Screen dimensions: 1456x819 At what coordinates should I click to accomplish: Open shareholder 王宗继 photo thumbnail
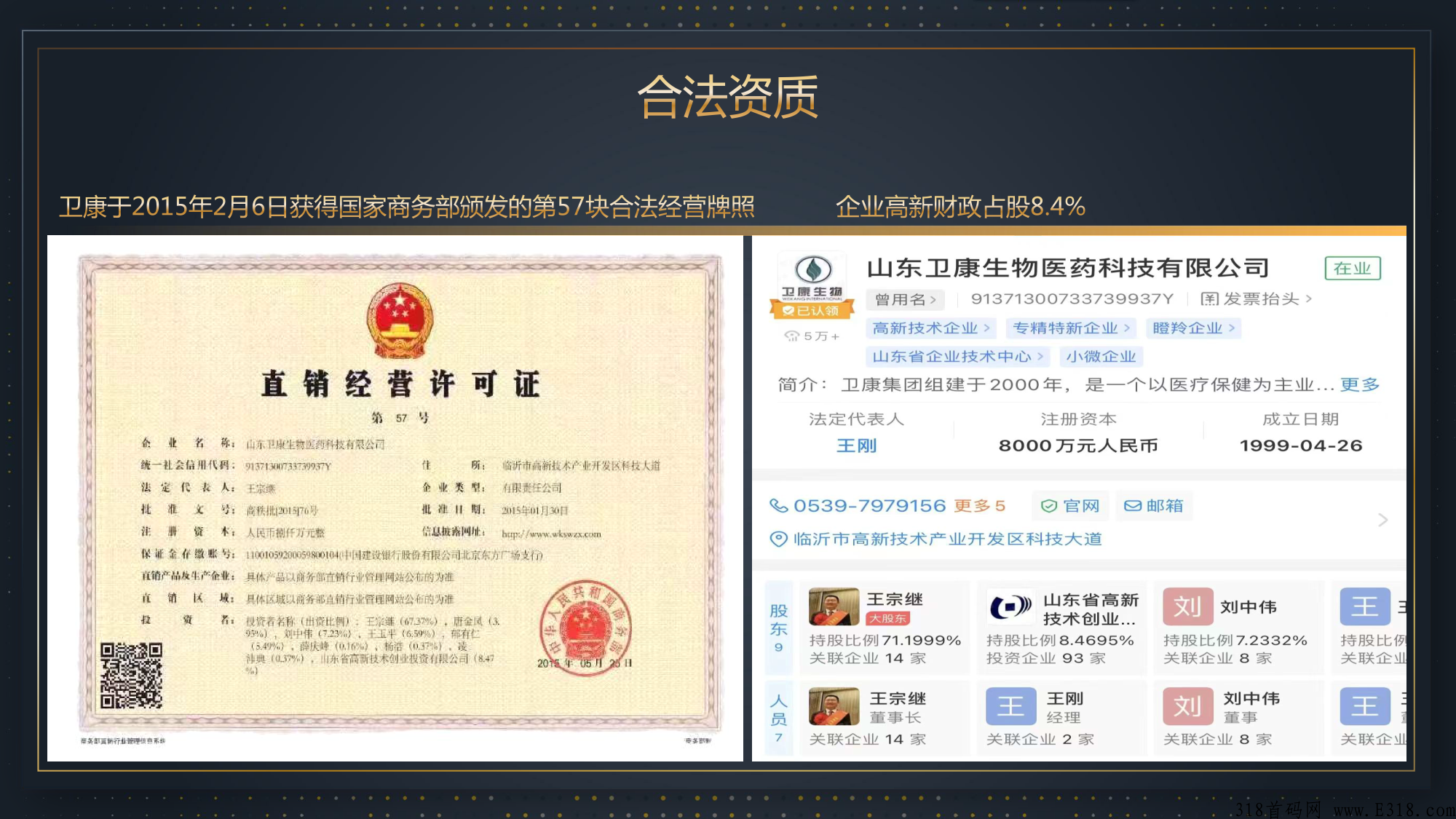click(x=834, y=606)
